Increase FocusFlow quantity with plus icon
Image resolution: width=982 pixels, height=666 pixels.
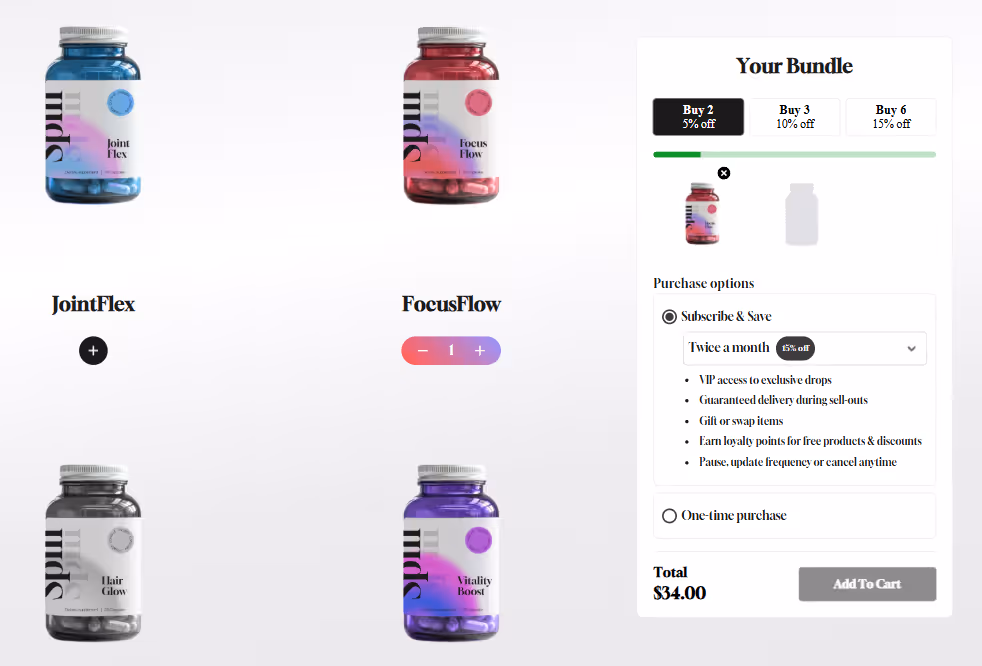[480, 351]
